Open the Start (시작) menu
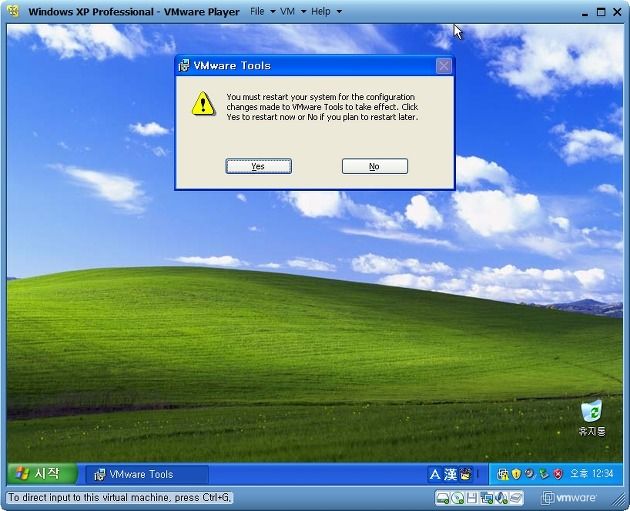 tap(42, 474)
